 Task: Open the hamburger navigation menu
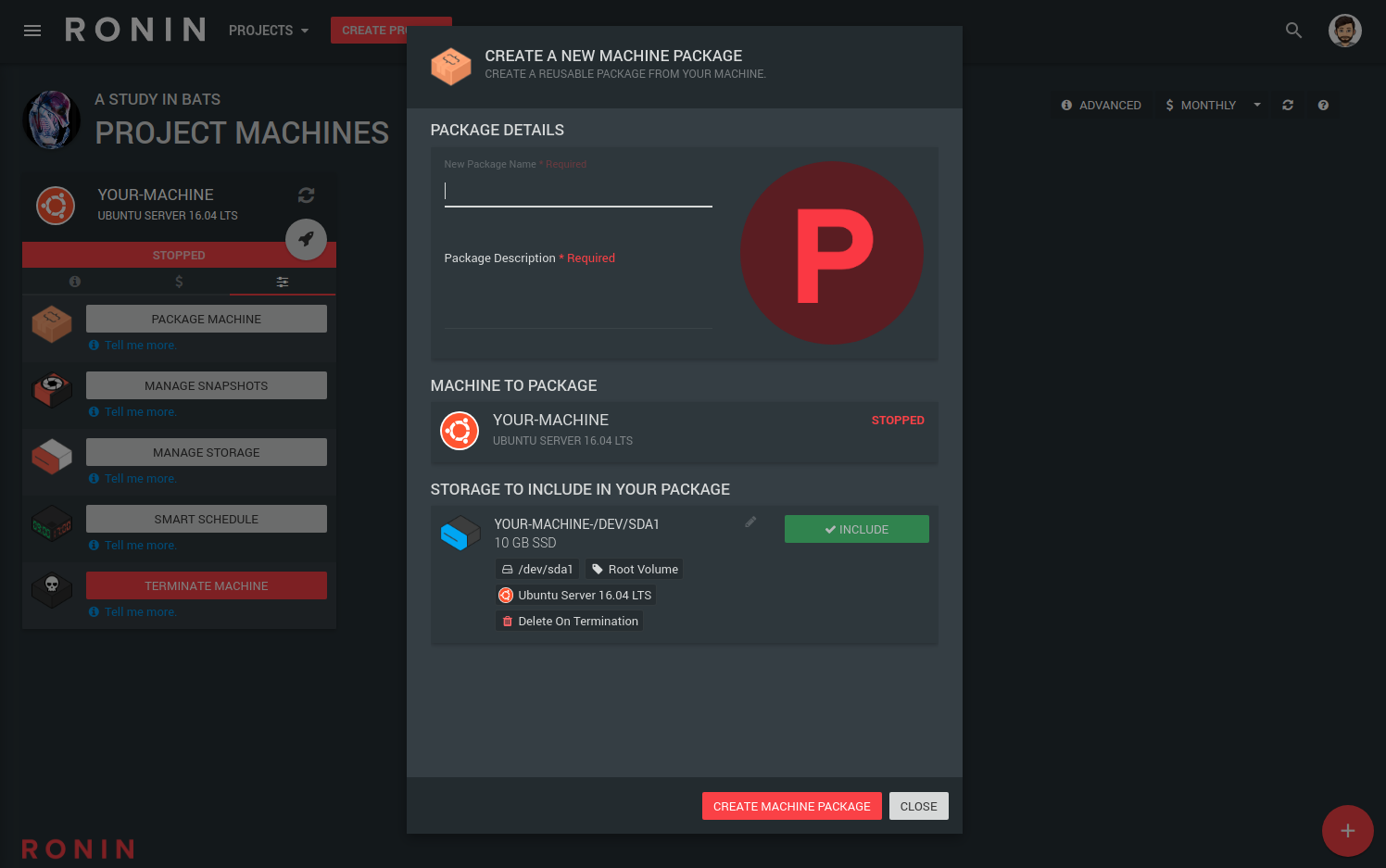32,31
